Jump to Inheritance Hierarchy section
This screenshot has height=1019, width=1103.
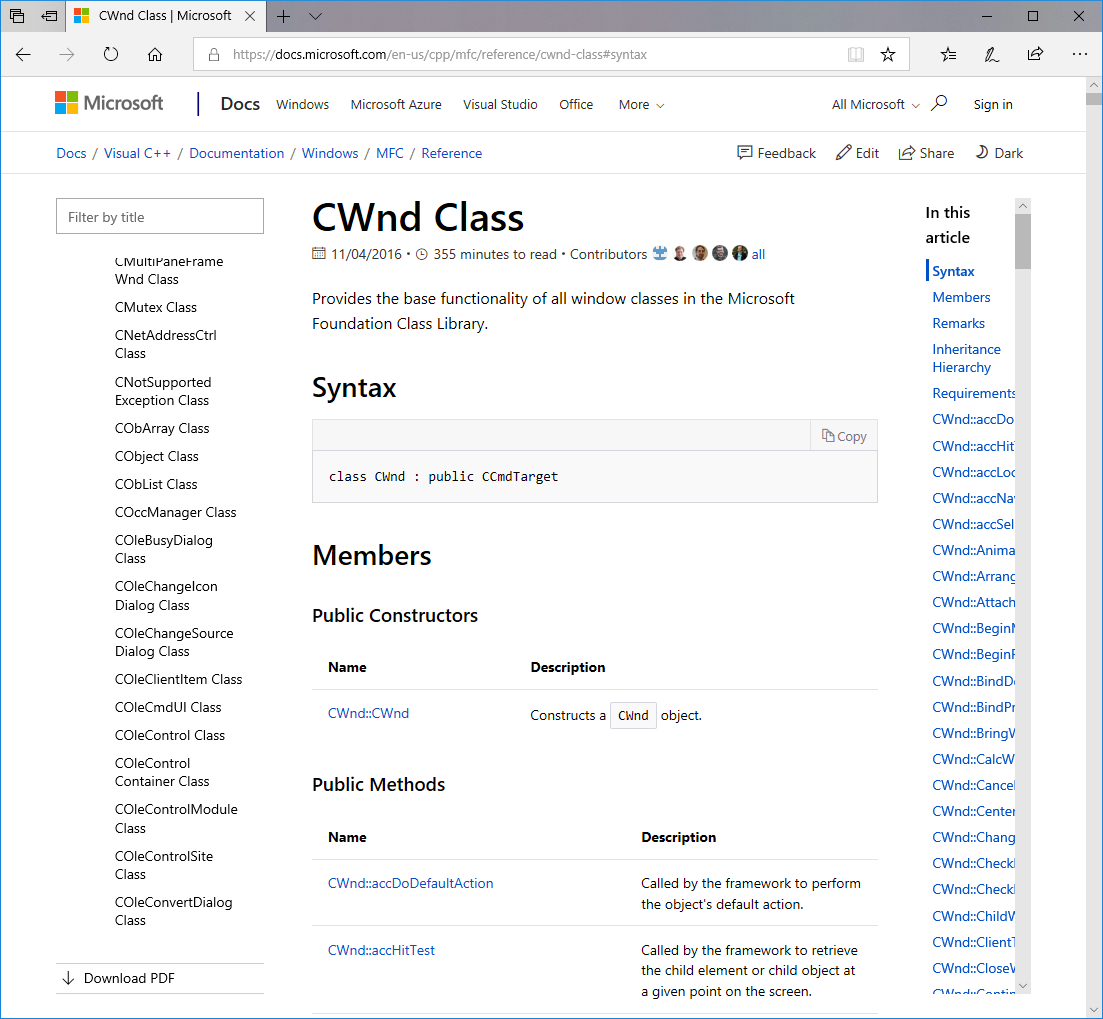point(966,358)
